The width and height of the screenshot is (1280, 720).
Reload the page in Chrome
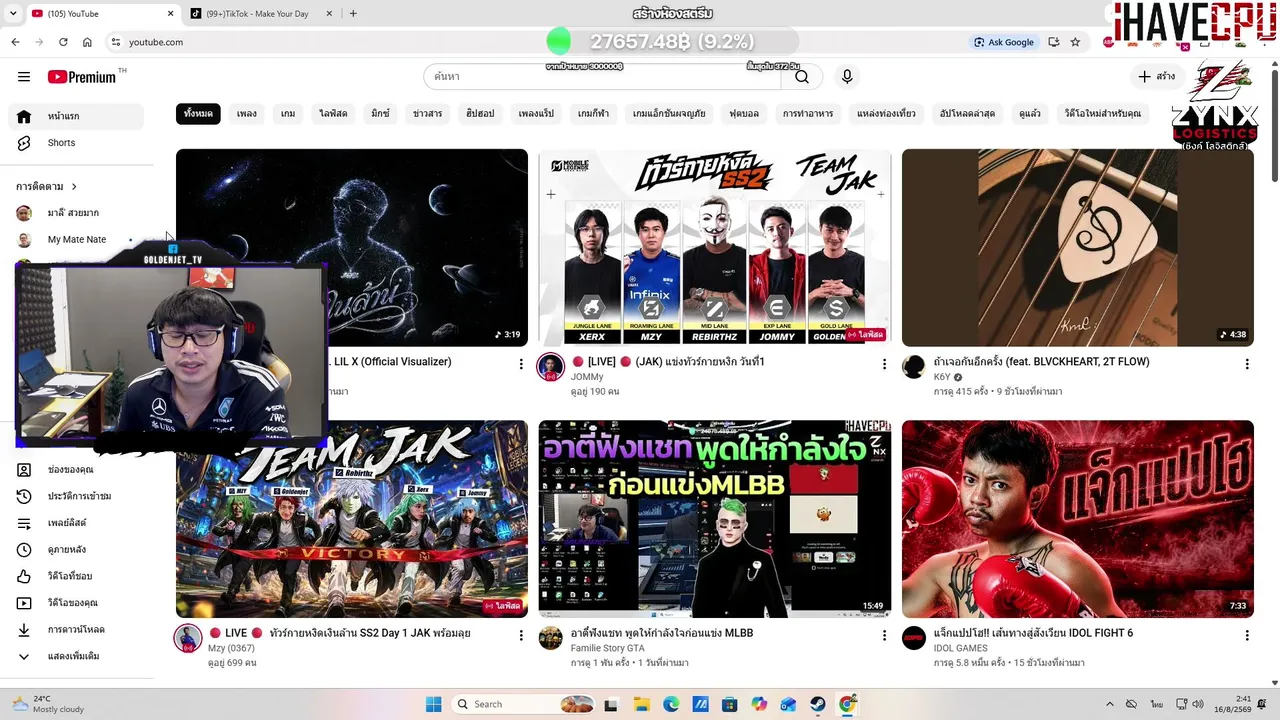63,42
